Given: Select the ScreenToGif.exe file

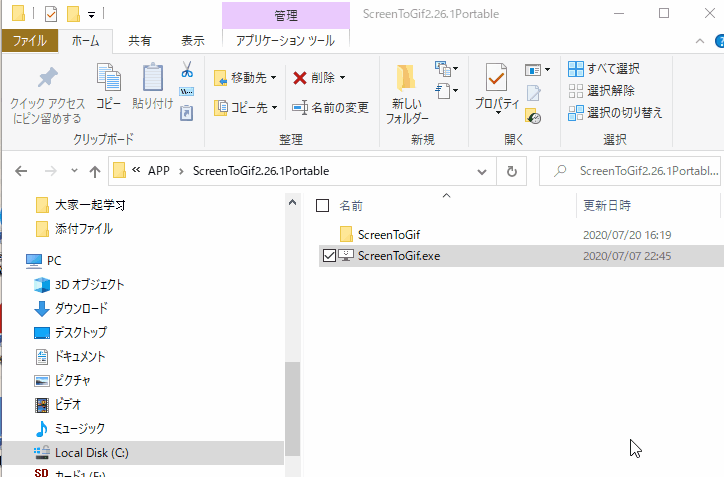Looking at the screenshot, I should coord(399,256).
